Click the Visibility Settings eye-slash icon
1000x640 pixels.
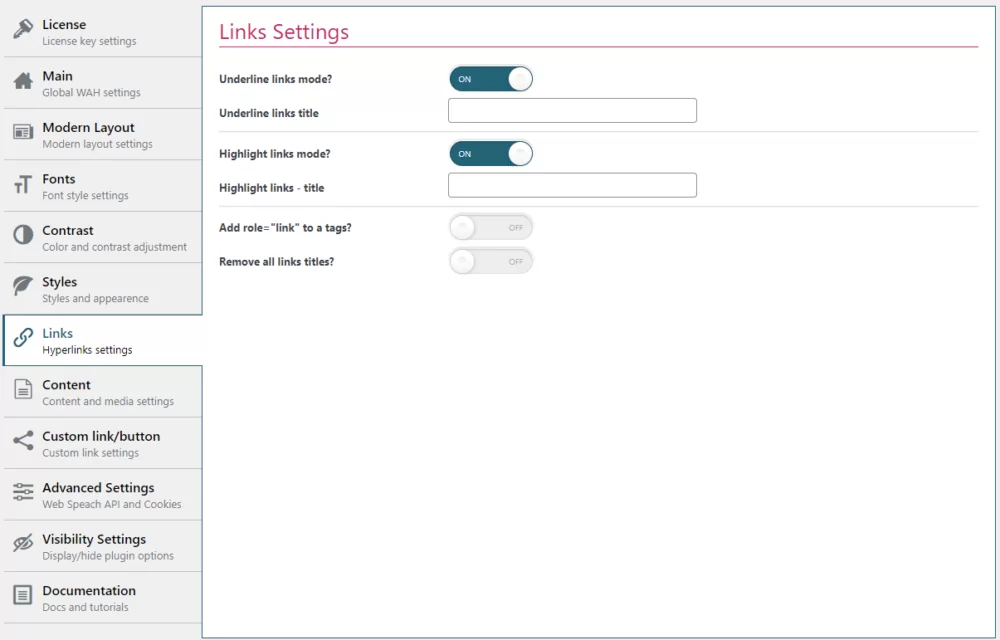(x=21, y=545)
